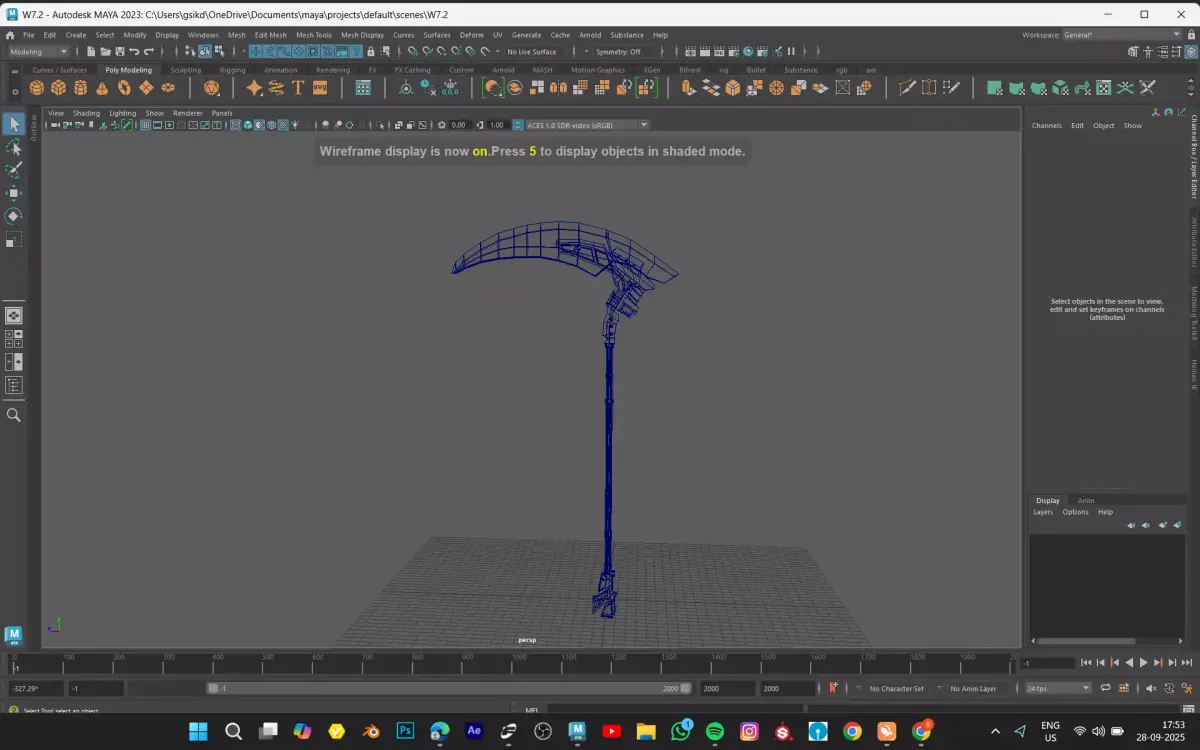Click the super shape star shelf icon

[x=254, y=88]
